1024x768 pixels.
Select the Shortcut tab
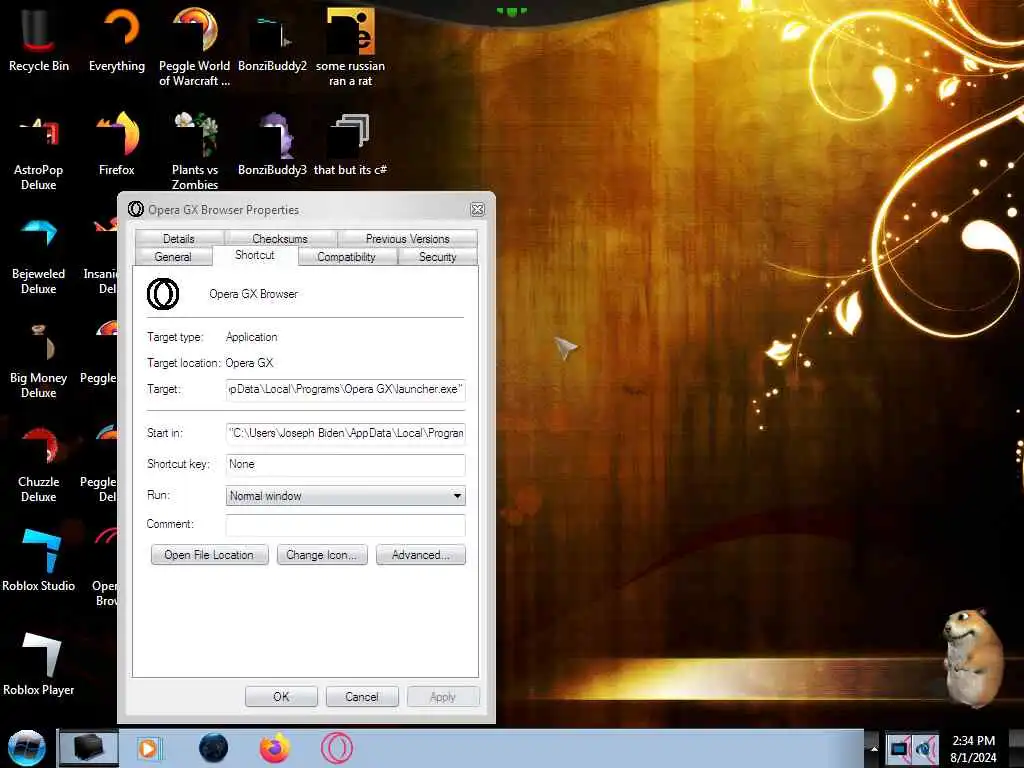[x=255, y=255]
